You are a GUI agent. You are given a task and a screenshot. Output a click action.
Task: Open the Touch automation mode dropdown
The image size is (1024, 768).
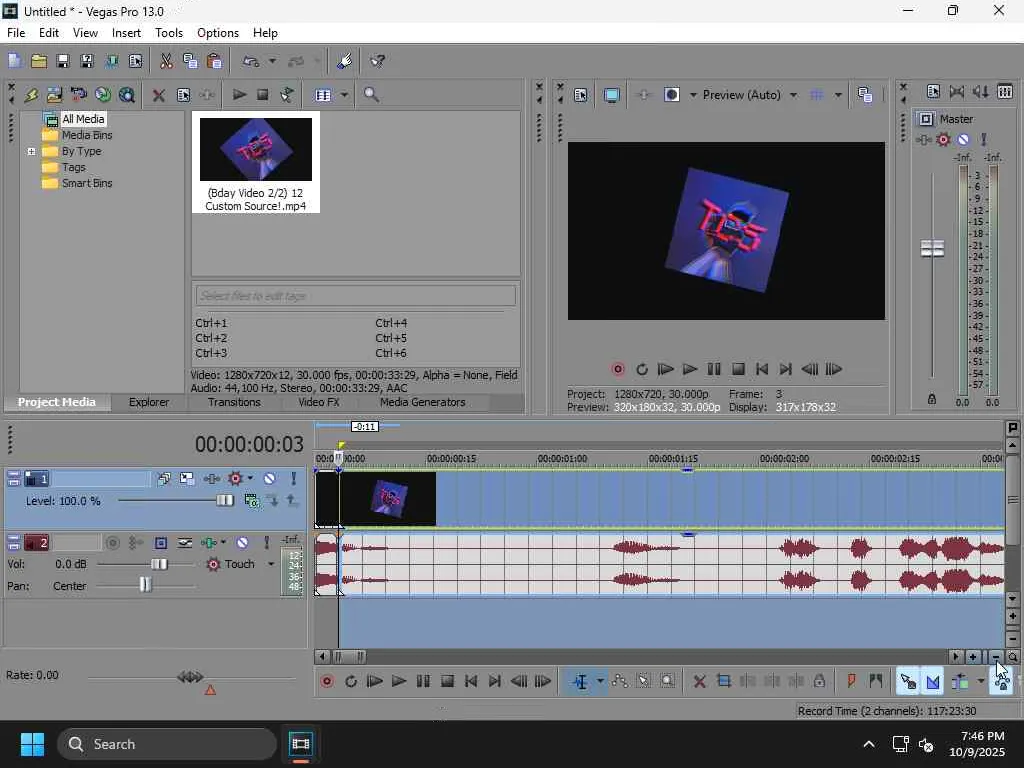tap(270, 564)
